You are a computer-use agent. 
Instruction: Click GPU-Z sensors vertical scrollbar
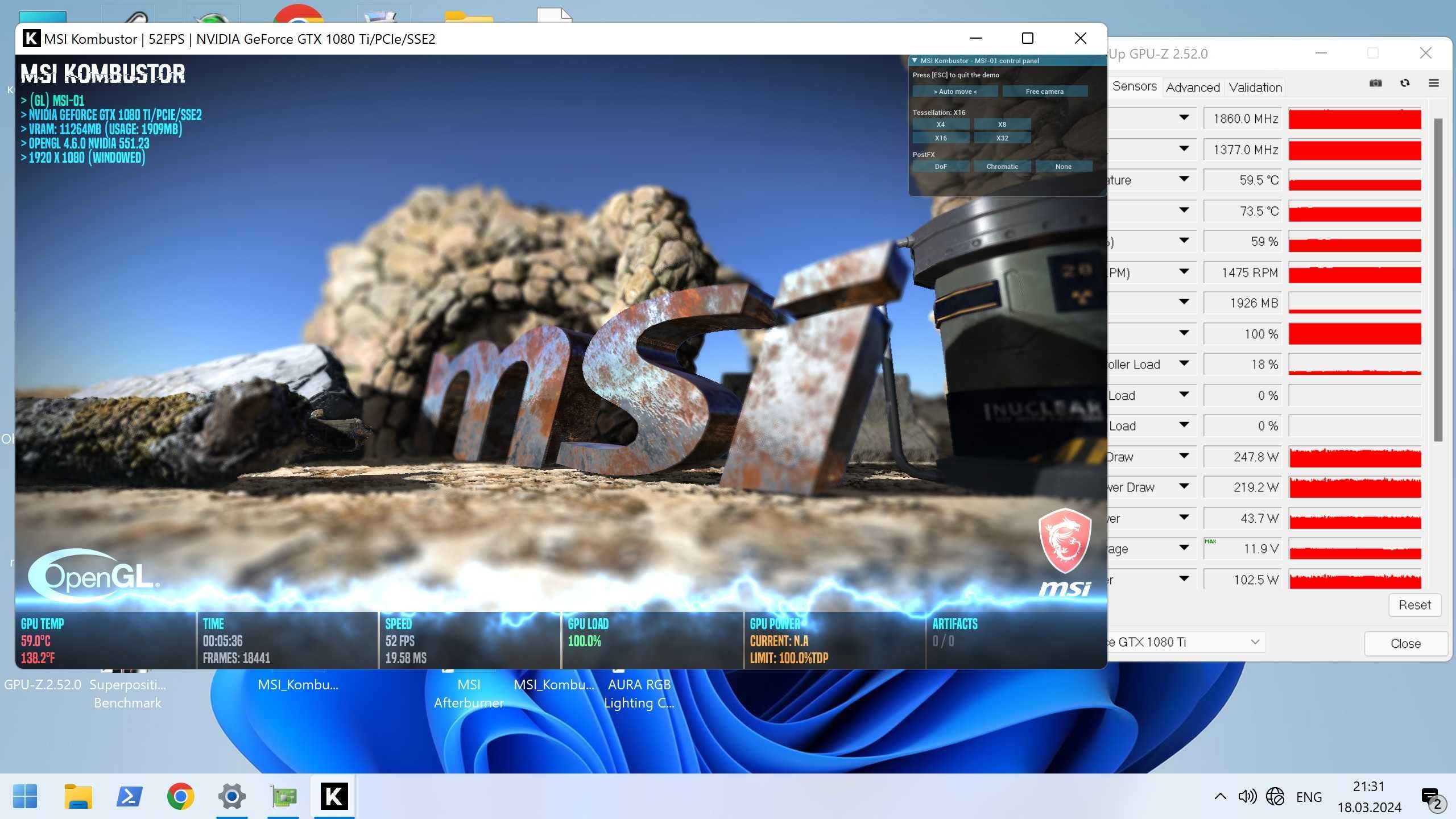(1438, 279)
